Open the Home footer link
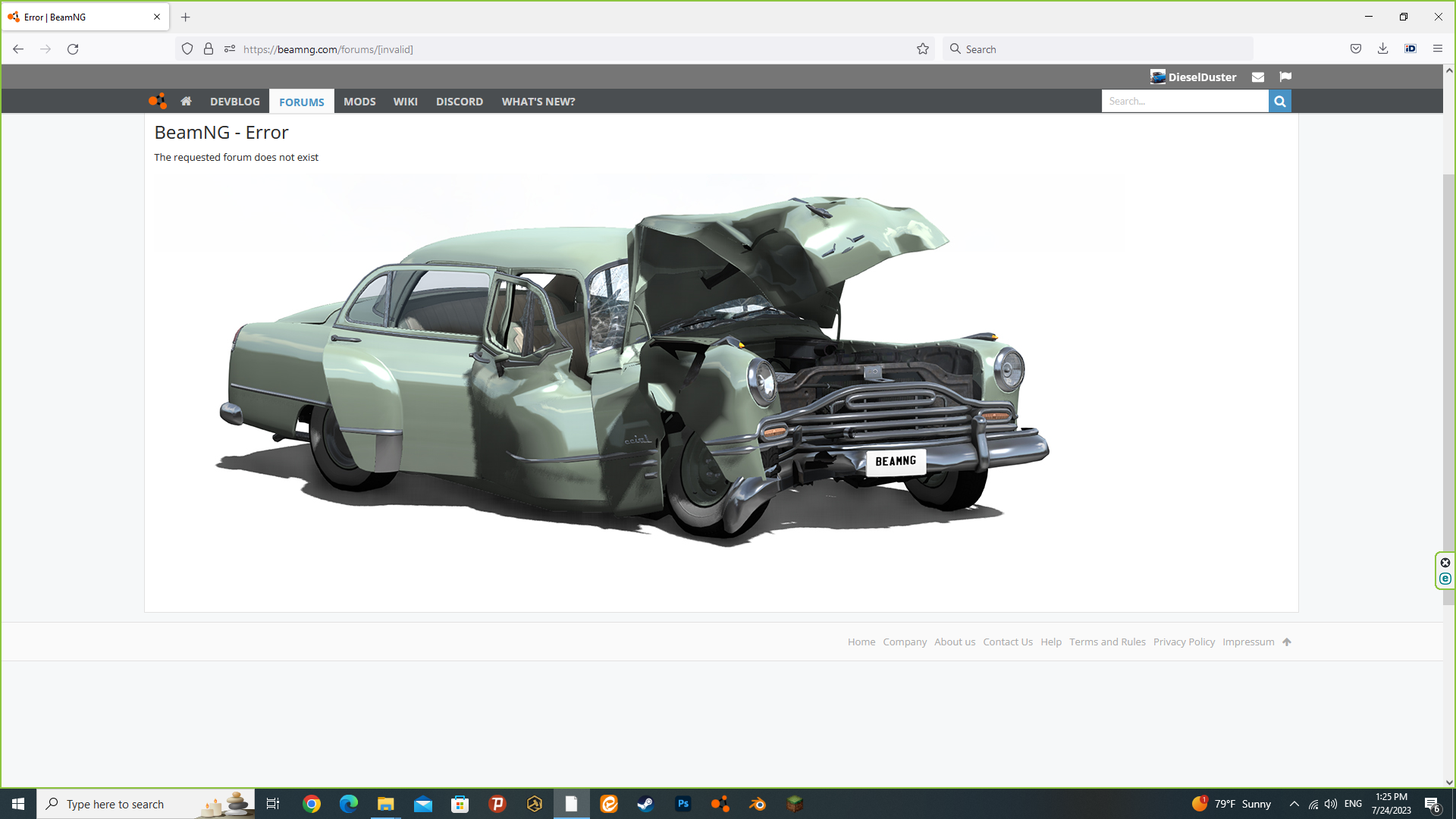Viewport: 1456px width, 819px height. pyautogui.click(x=861, y=642)
